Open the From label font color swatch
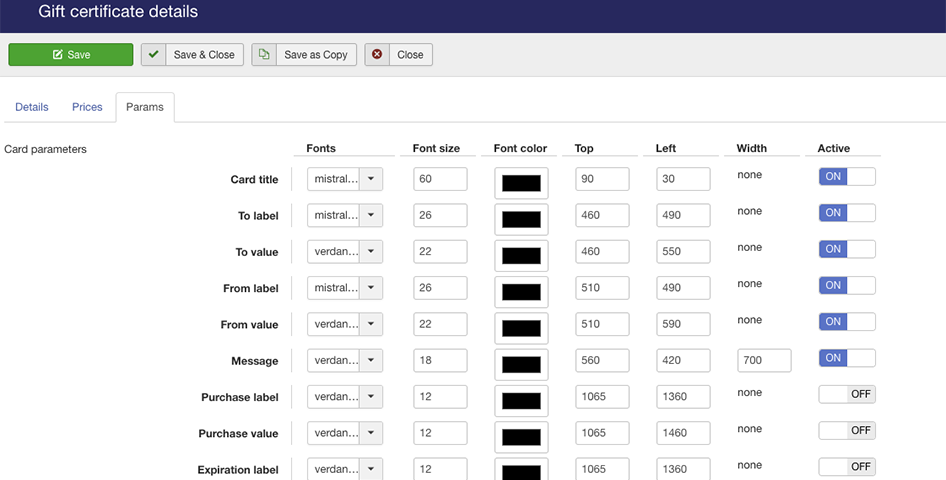 (x=521, y=292)
